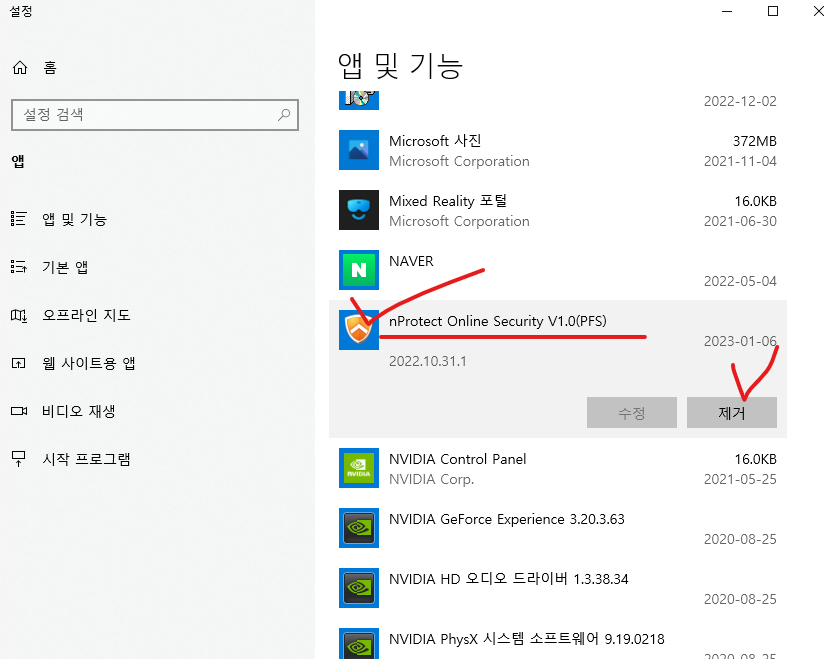Screen dimensions: 830x659
Task: Click the green NAVER app icon
Action: click(359, 270)
